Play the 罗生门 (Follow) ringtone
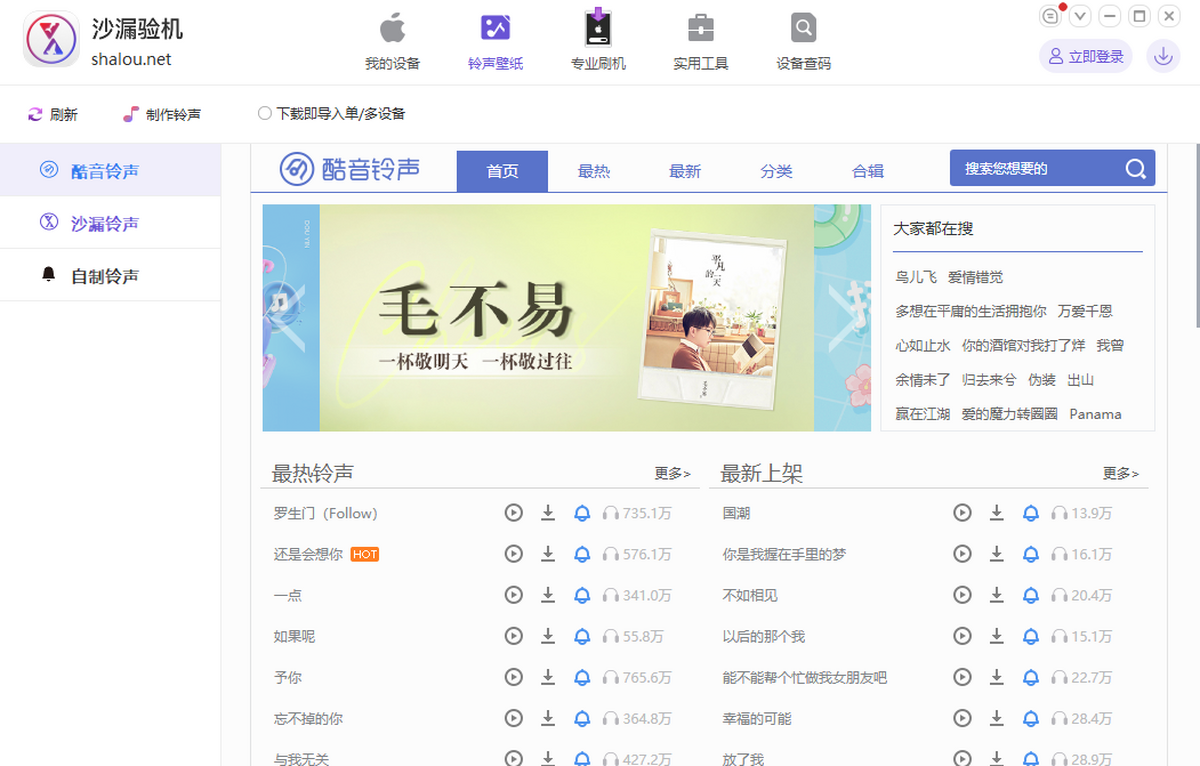This screenshot has height=766, width=1200. point(513,513)
